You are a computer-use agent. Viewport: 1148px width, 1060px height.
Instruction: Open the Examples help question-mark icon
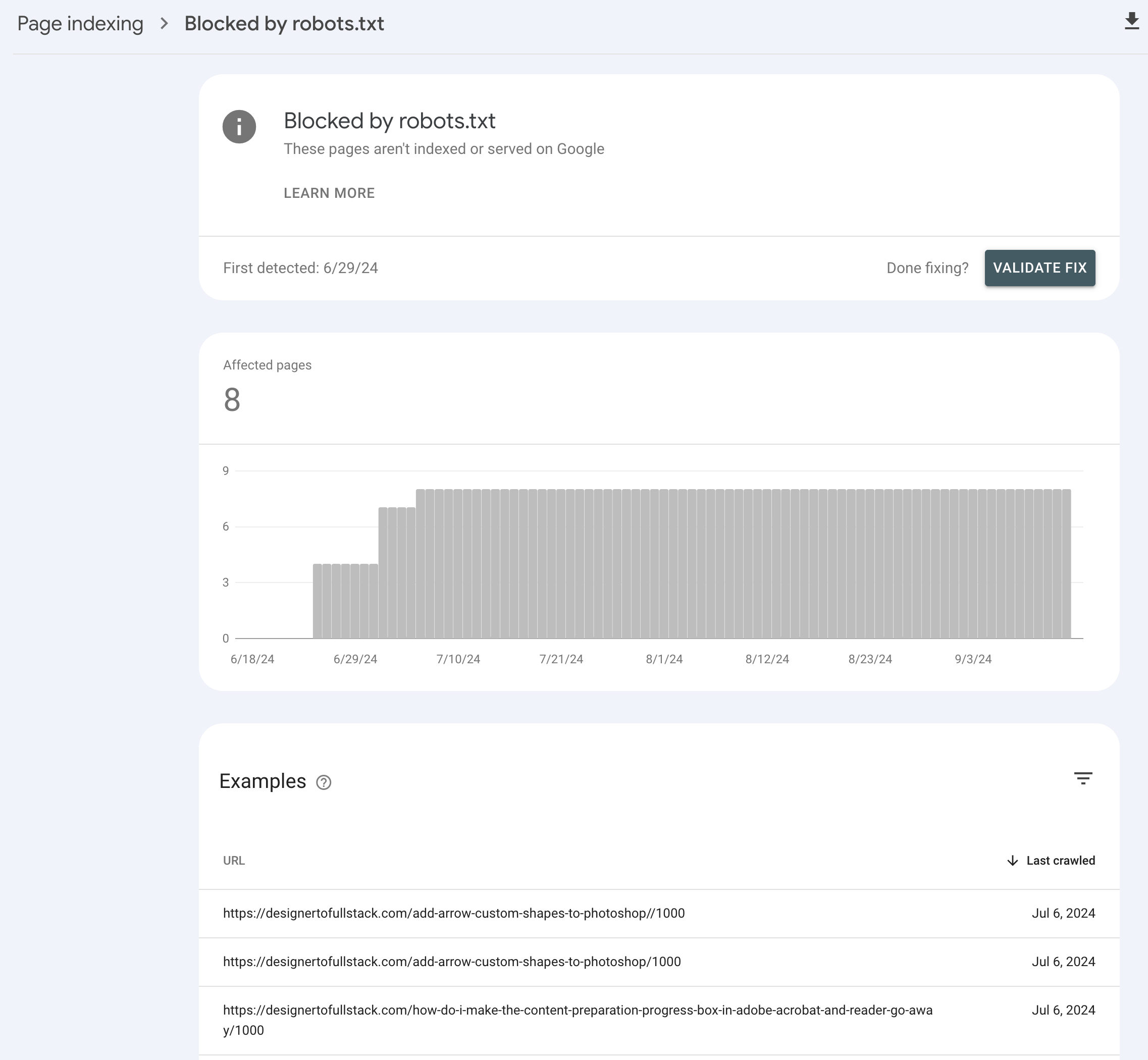[x=324, y=782]
